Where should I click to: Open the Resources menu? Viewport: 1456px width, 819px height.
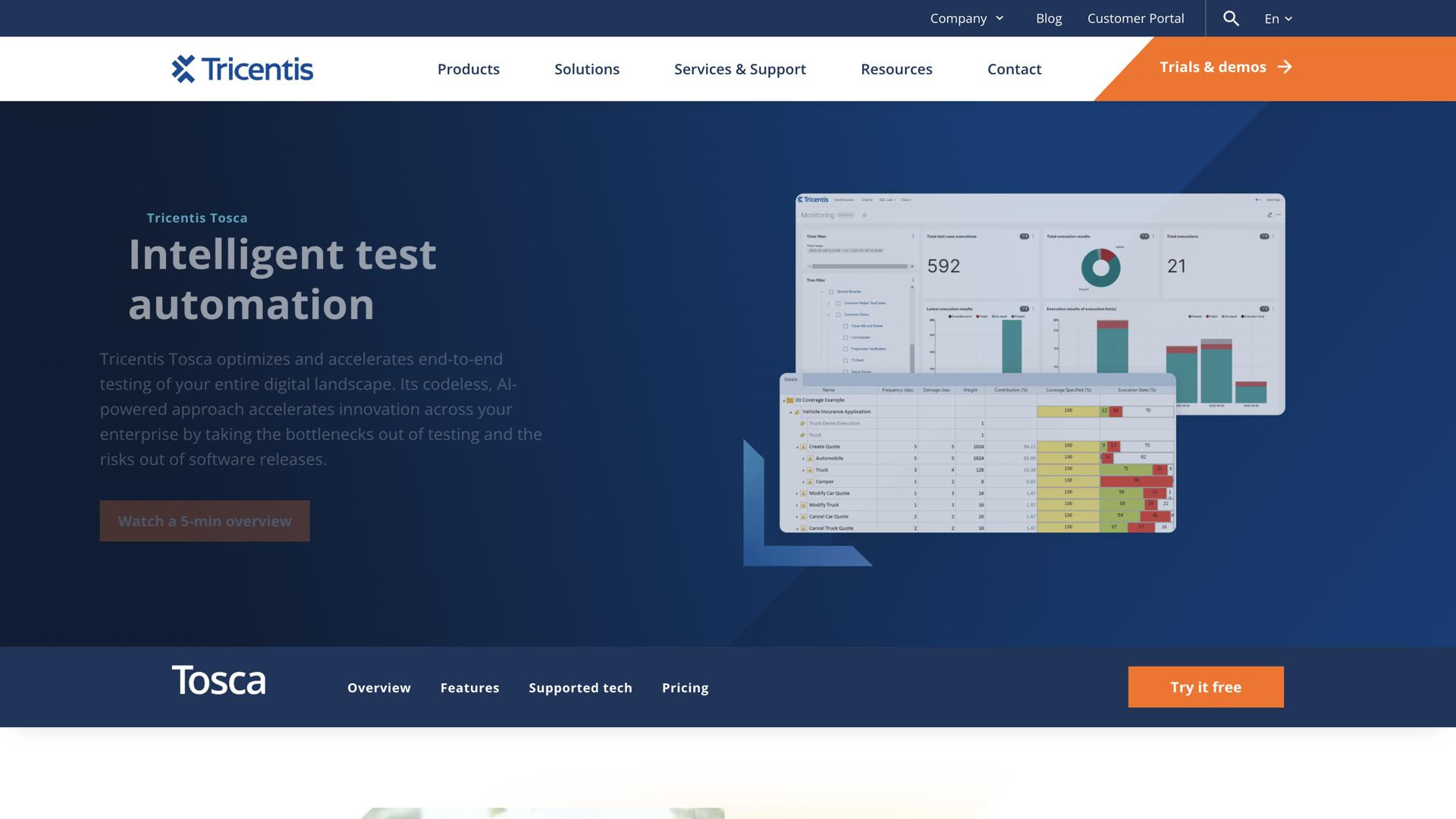[896, 69]
